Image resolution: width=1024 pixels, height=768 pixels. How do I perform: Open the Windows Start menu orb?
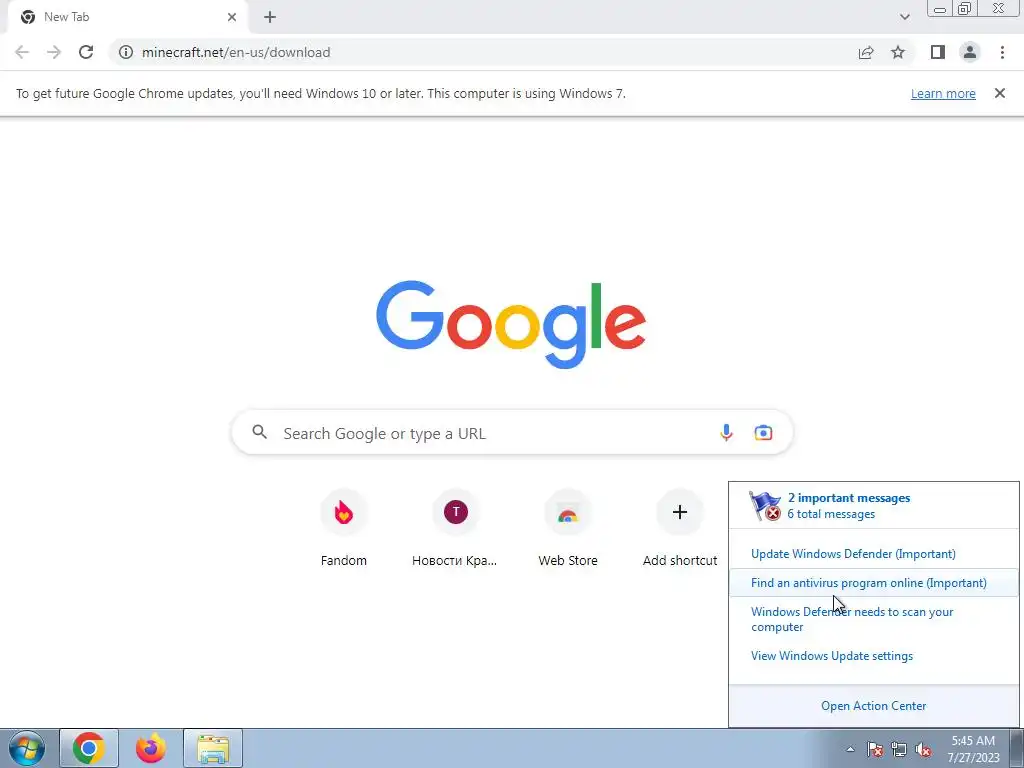[x=27, y=748]
